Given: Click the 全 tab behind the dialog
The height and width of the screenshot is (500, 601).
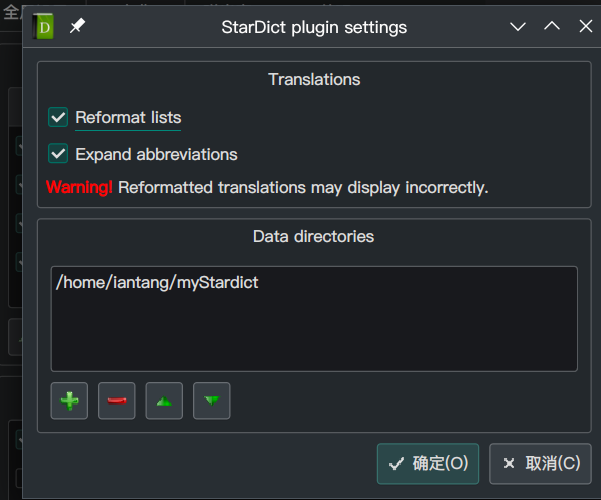Looking at the screenshot, I should 11,10.
